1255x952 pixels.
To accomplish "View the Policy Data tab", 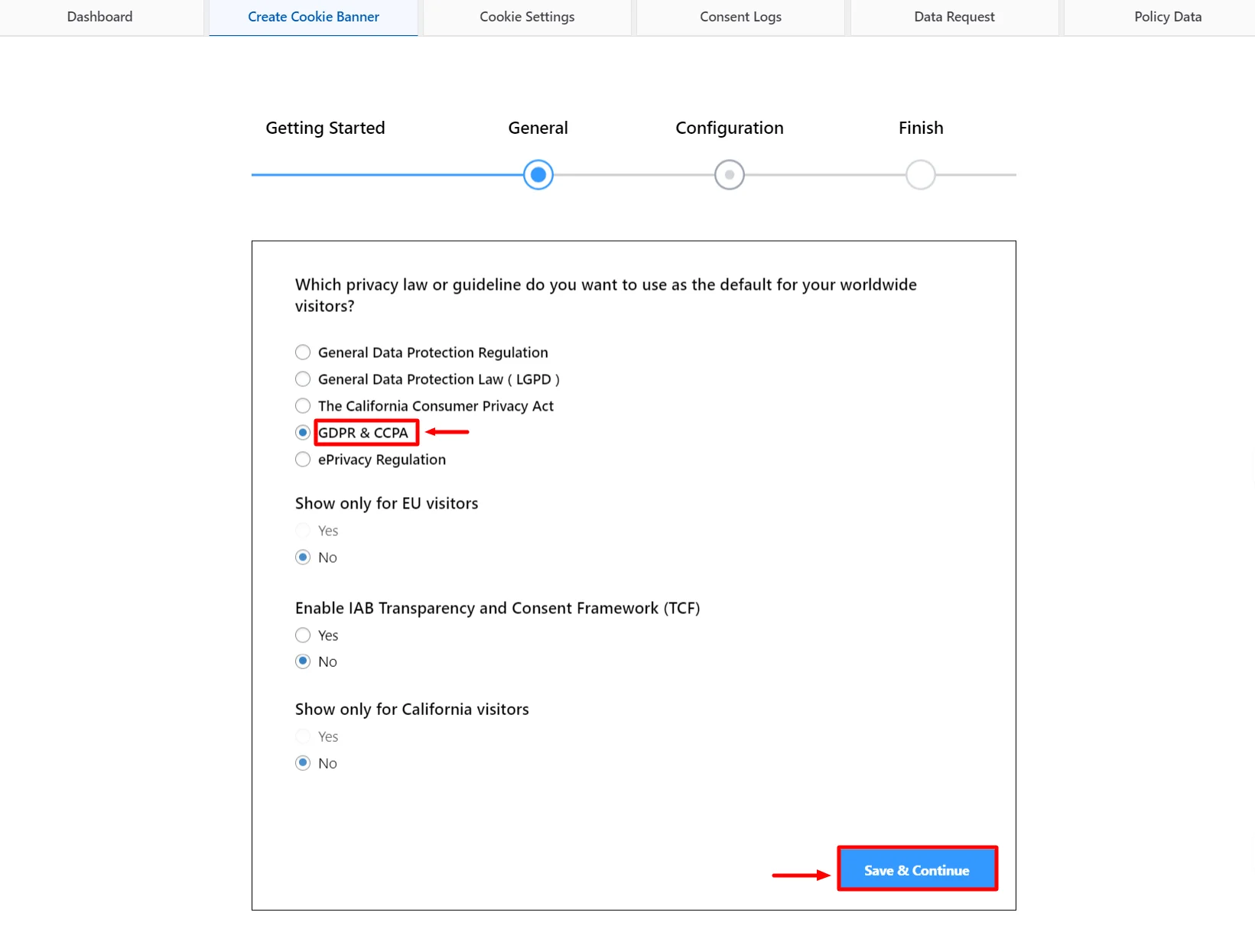I will pos(1167,16).
